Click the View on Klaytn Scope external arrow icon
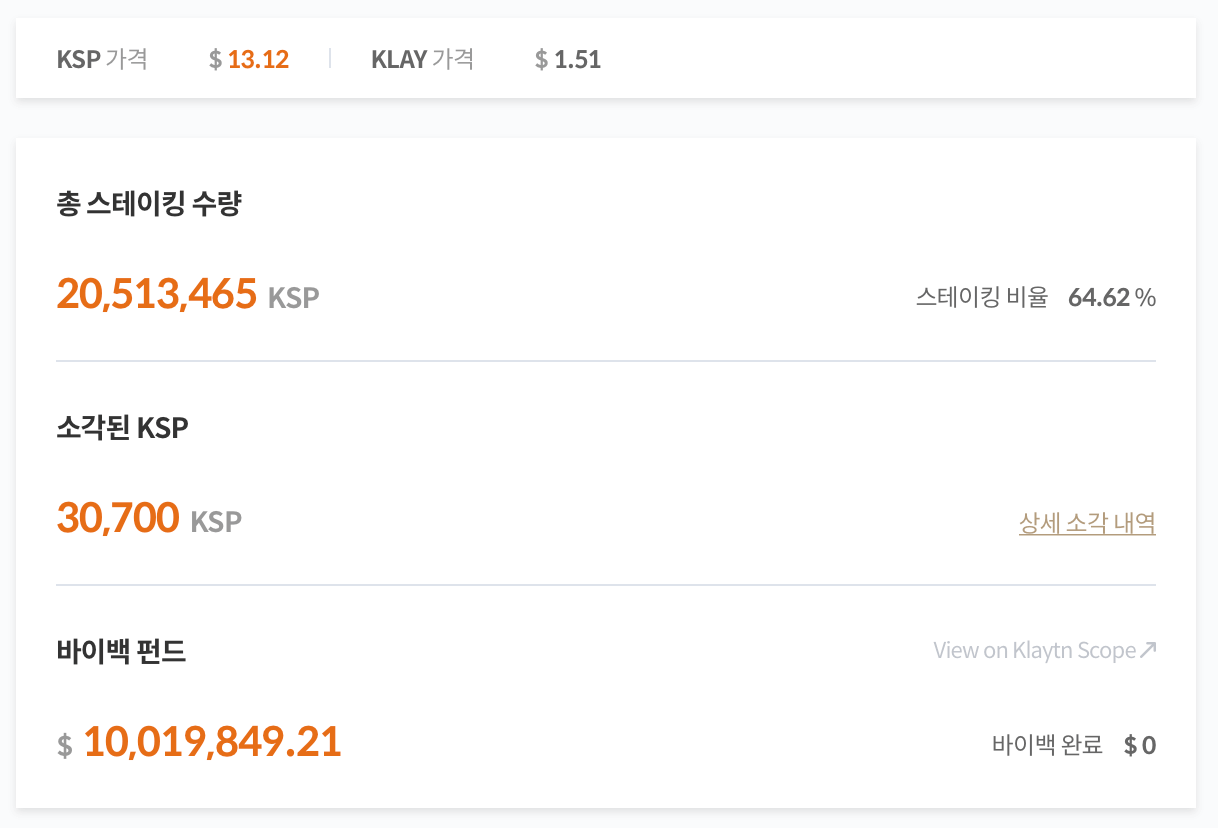This screenshot has height=828, width=1218. 1150,649
